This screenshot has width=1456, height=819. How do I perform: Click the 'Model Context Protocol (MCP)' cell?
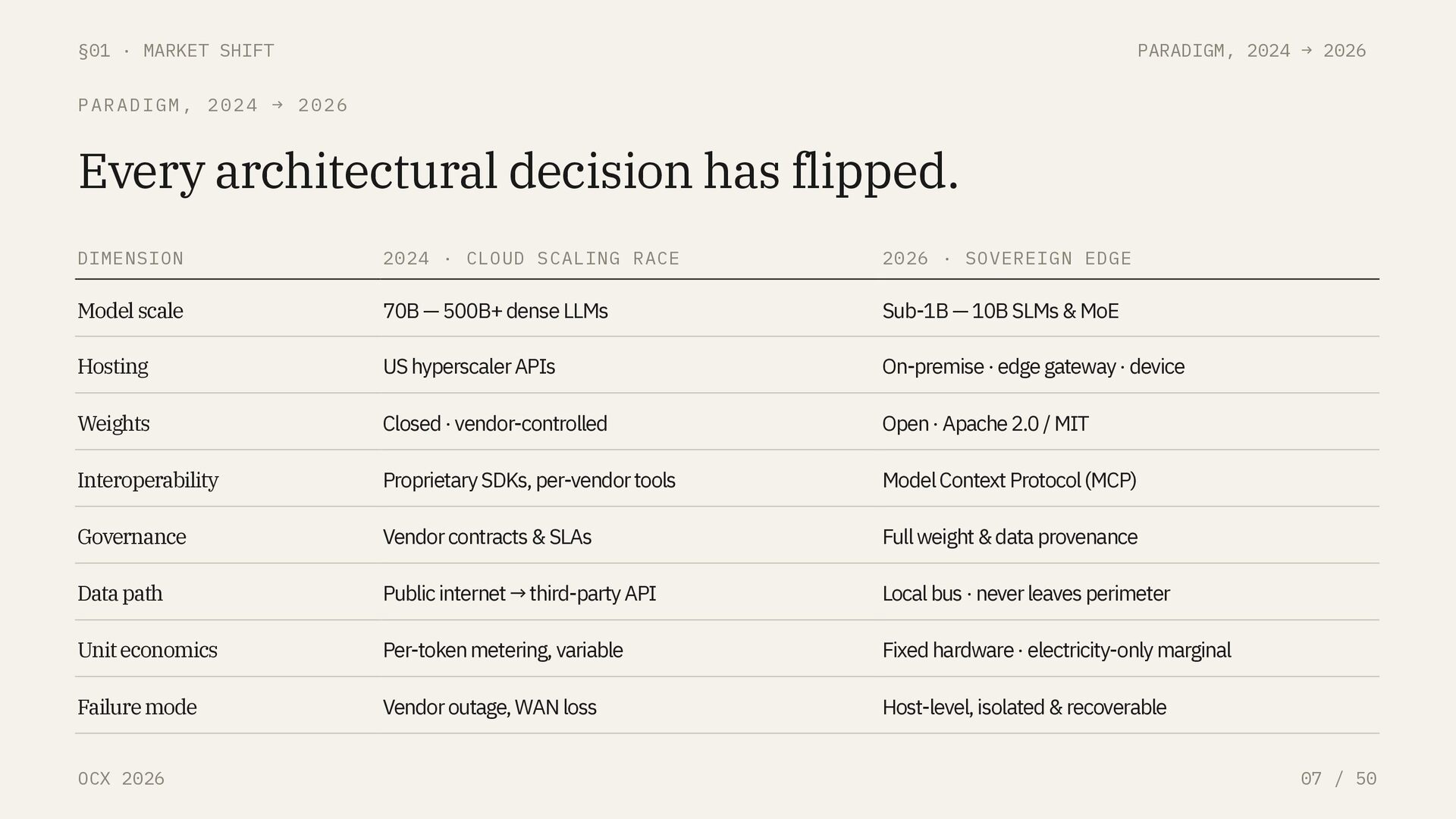pyautogui.click(x=1009, y=480)
